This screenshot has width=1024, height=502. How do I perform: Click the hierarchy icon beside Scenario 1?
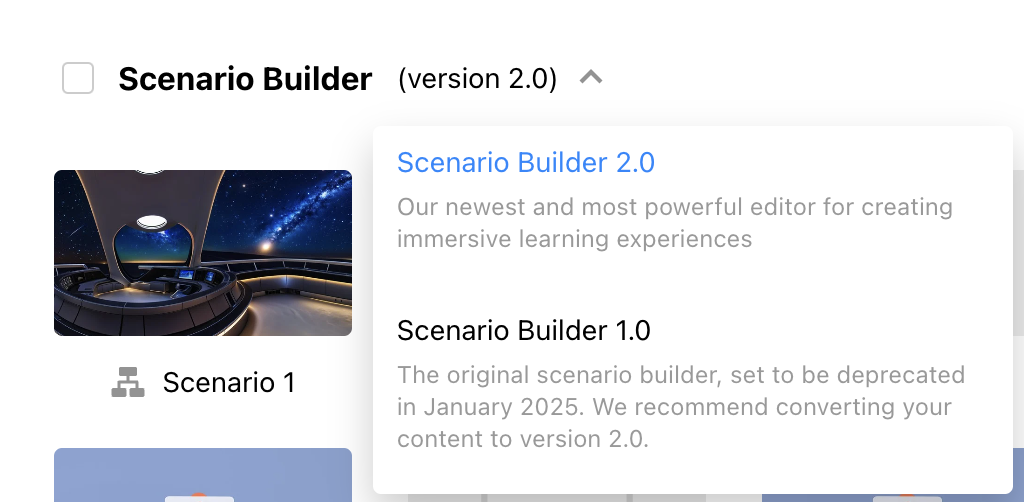pos(128,382)
